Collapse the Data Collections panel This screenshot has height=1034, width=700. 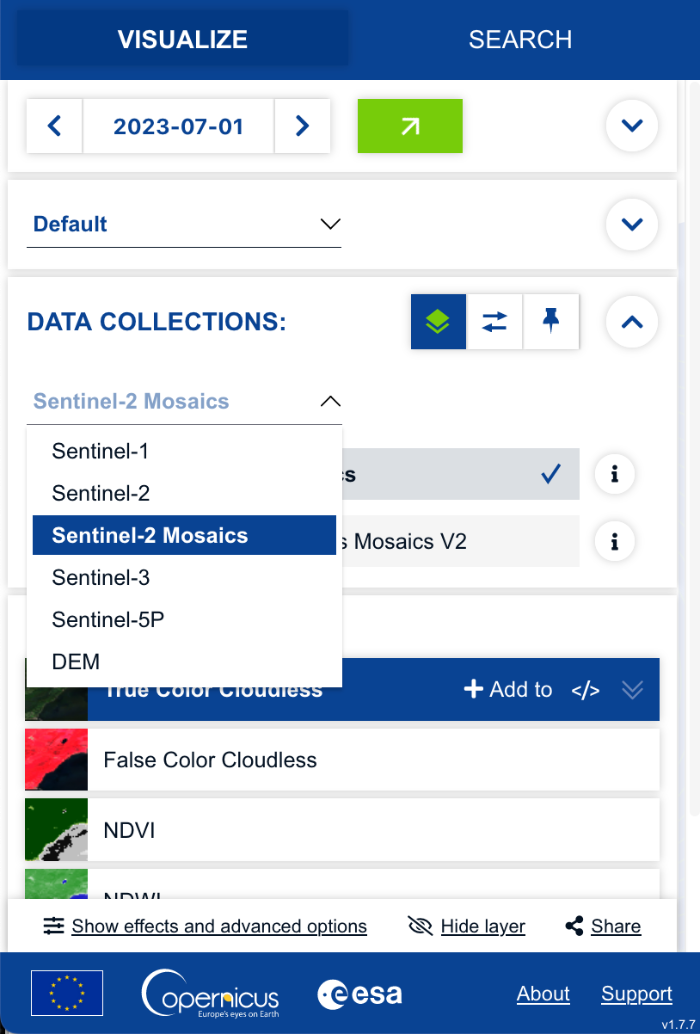pyautogui.click(x=631, y=322)
